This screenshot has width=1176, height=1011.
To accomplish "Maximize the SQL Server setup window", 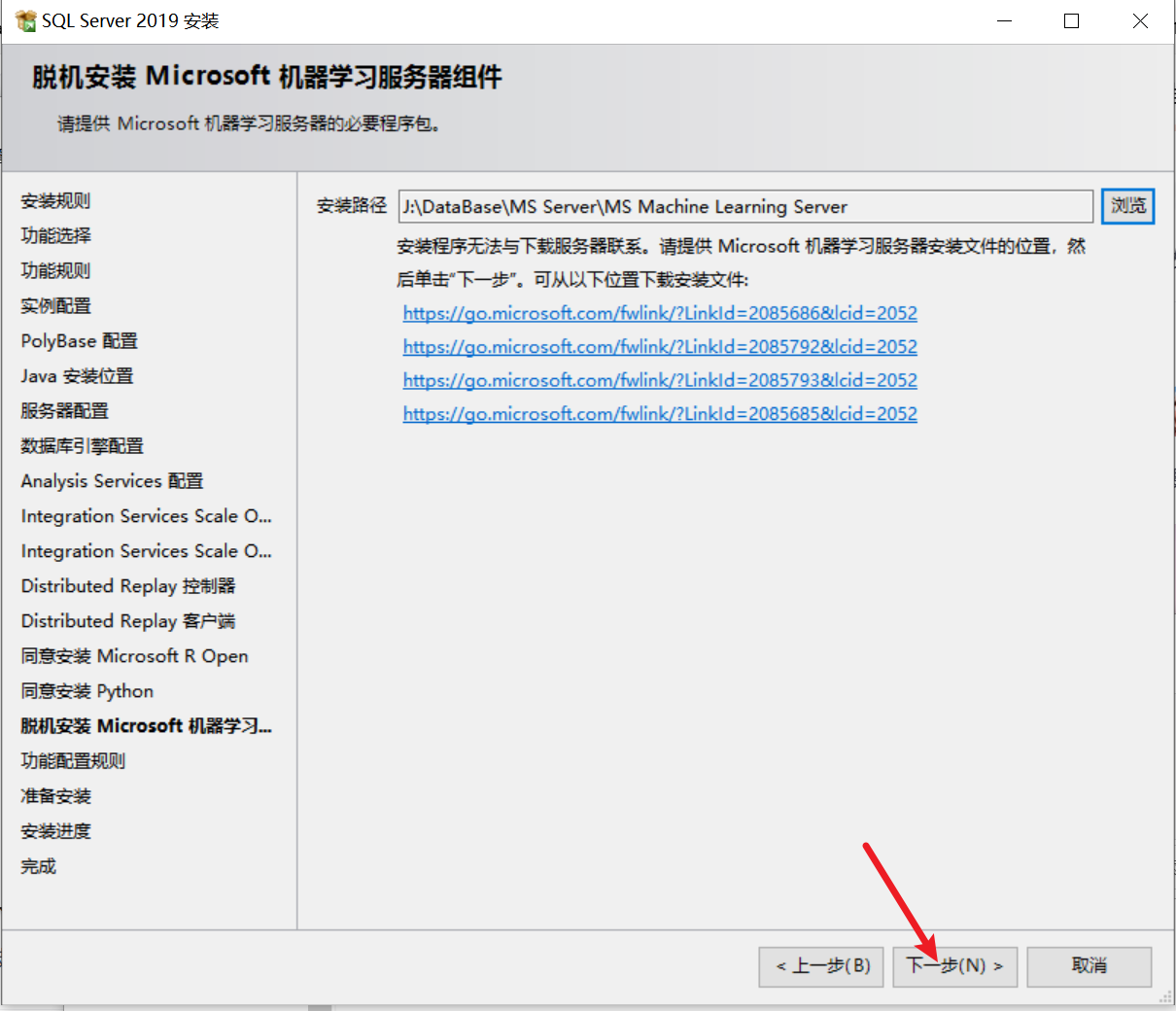I will tap(1071, 20).
